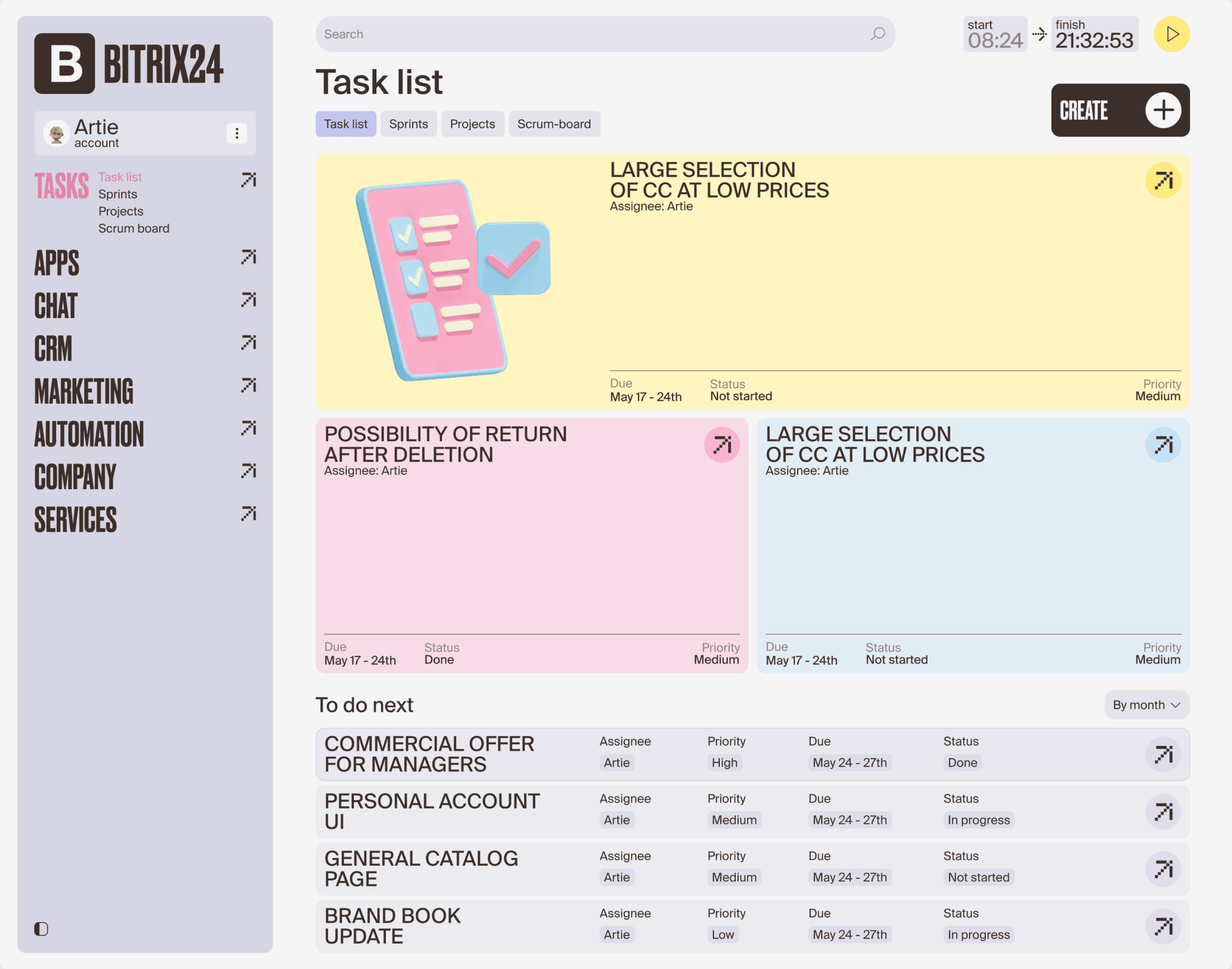Open General Catalog Page row arrow

pyautogui.click(x=1163, y=869)
